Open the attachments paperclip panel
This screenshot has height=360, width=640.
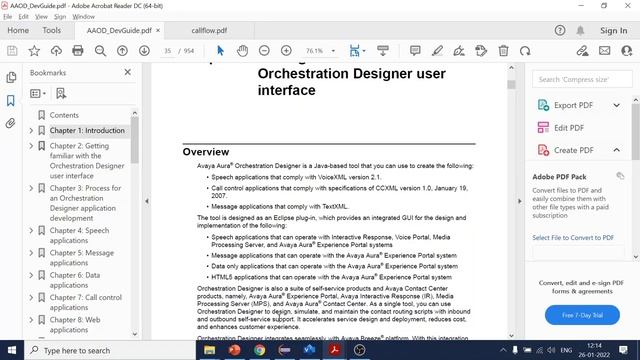tap(11, 123)
